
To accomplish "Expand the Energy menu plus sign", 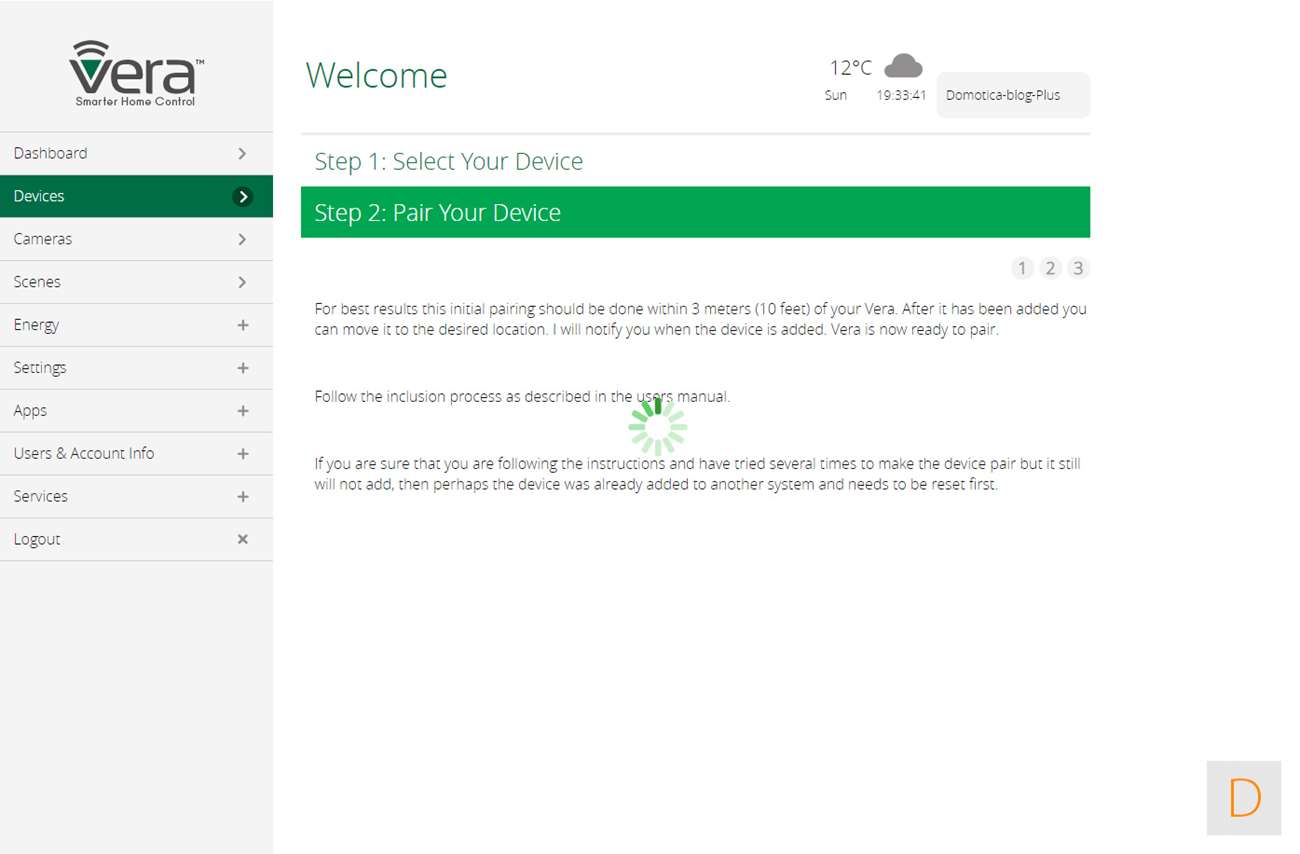I will tap(242, 325).
